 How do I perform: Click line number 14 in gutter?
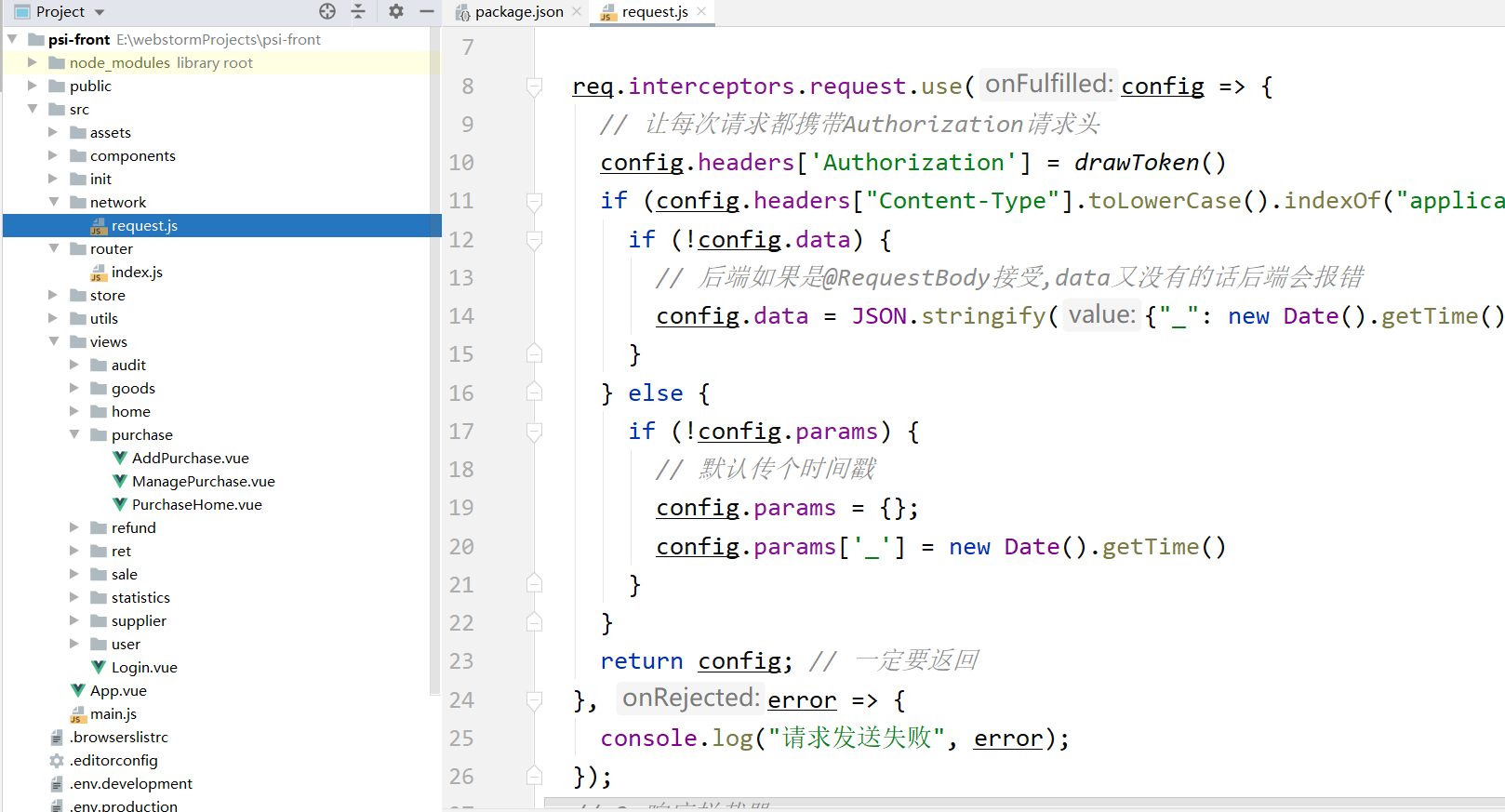(461, 316)
